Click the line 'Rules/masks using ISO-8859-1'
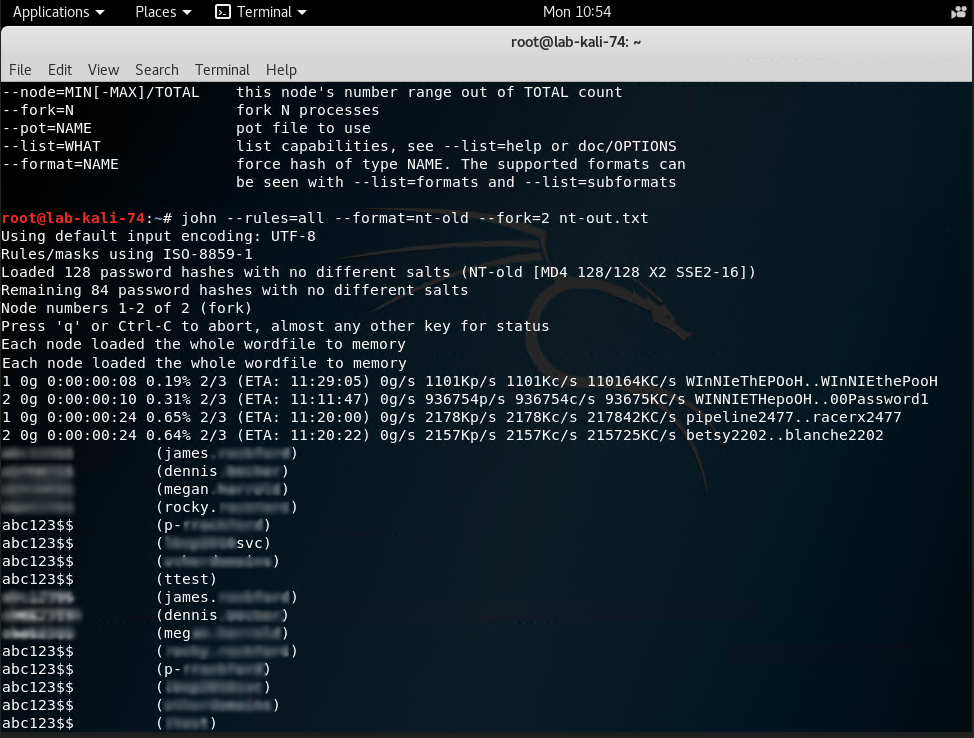974x738 pixels. point(127,254)
